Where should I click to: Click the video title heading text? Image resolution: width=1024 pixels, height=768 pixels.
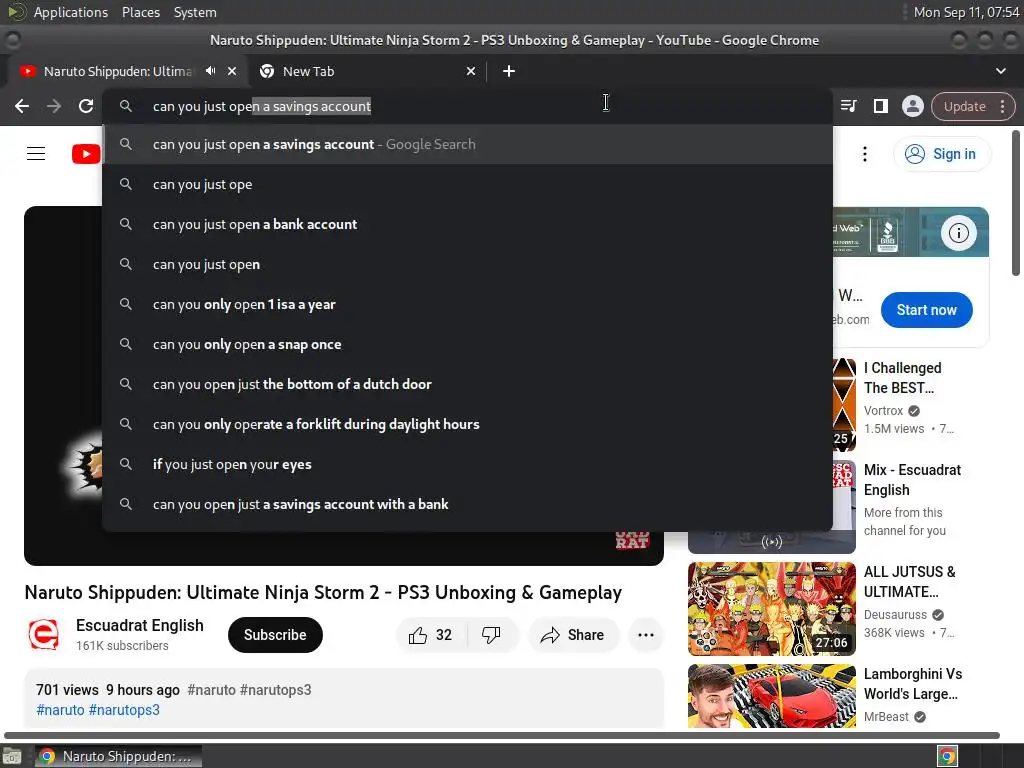pos(323,592)
